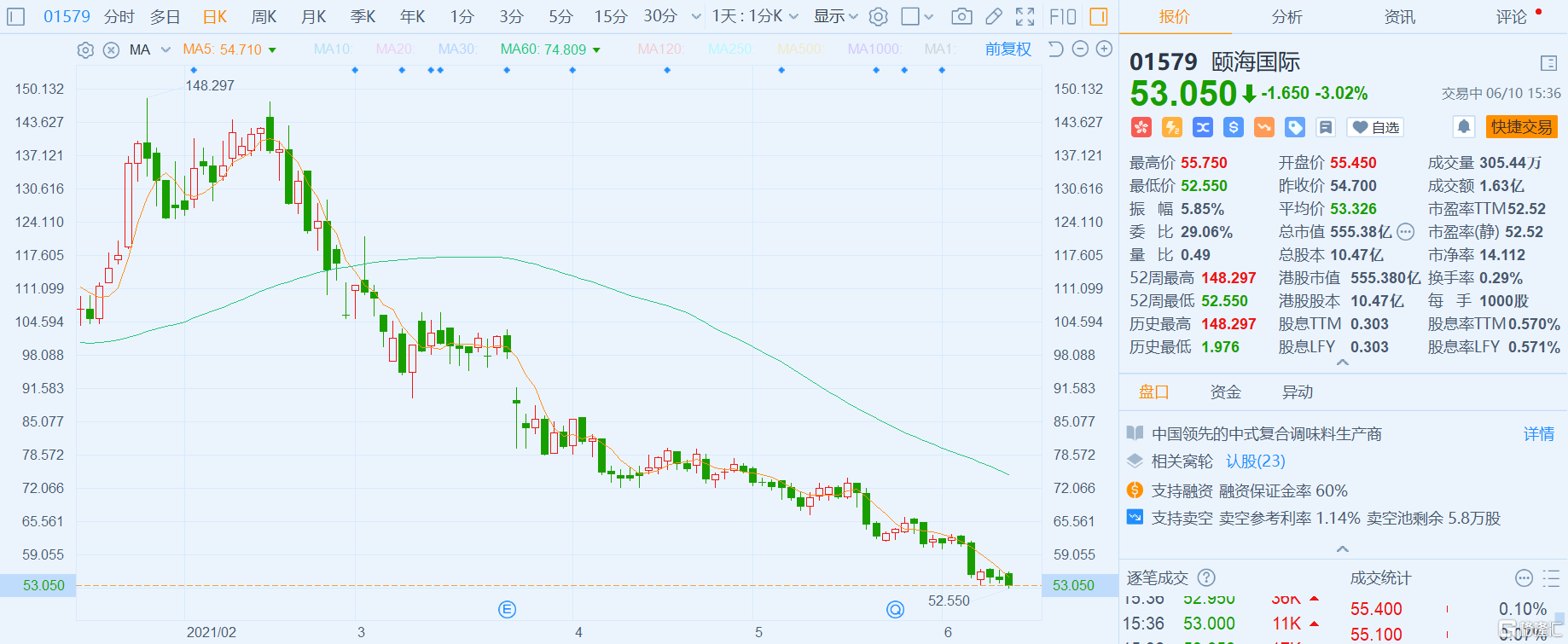Screen dimensions: 1568x644
Task: Open the 1天:1分K period dropdown
Action: (x=755, y=16)
